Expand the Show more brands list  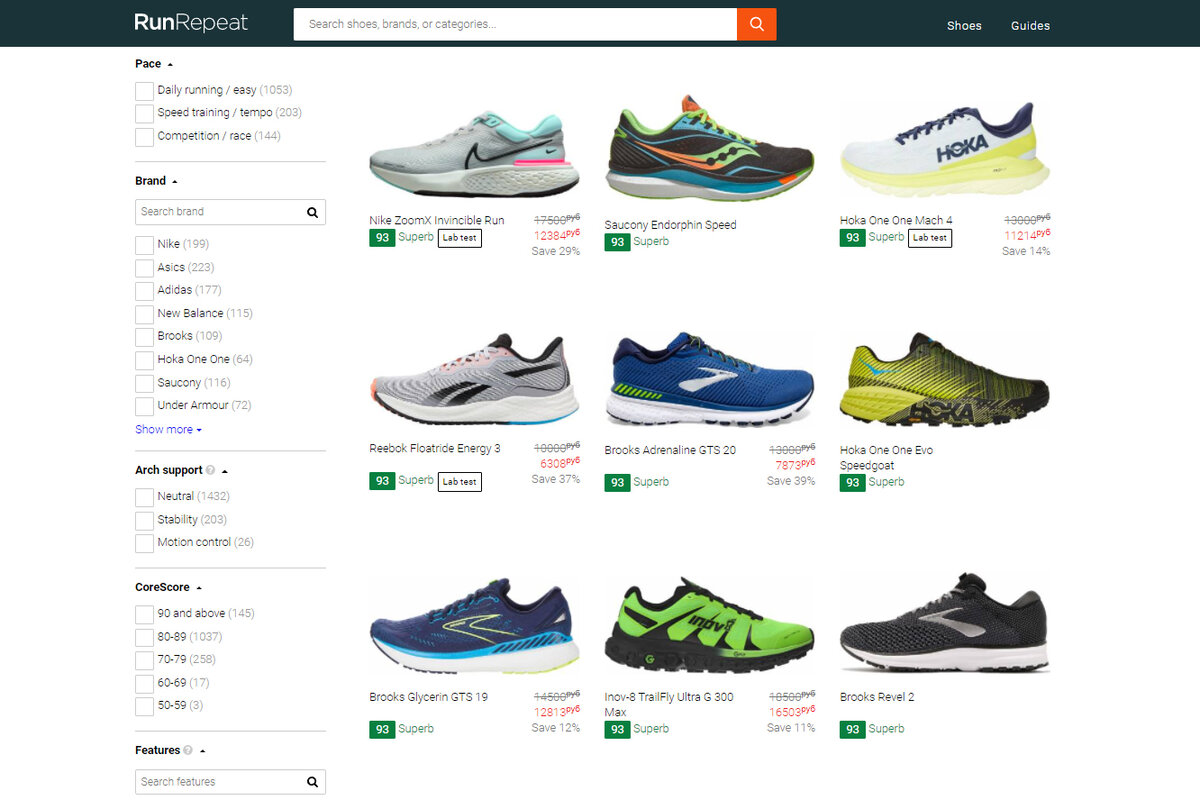click(168, 429)
